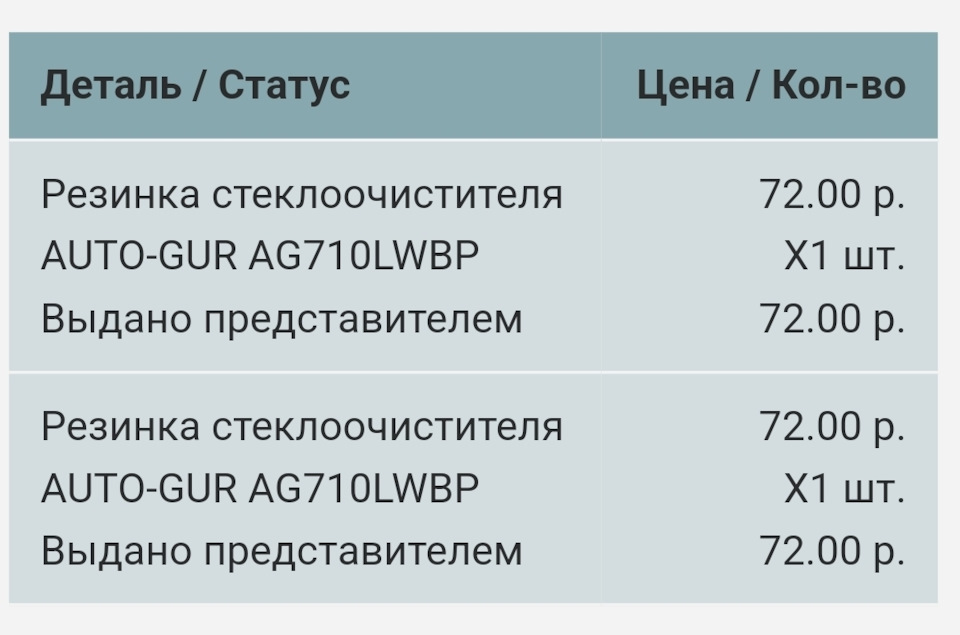
Task: Click the word 'Резинка' in the second row
Action: (119, 427)
